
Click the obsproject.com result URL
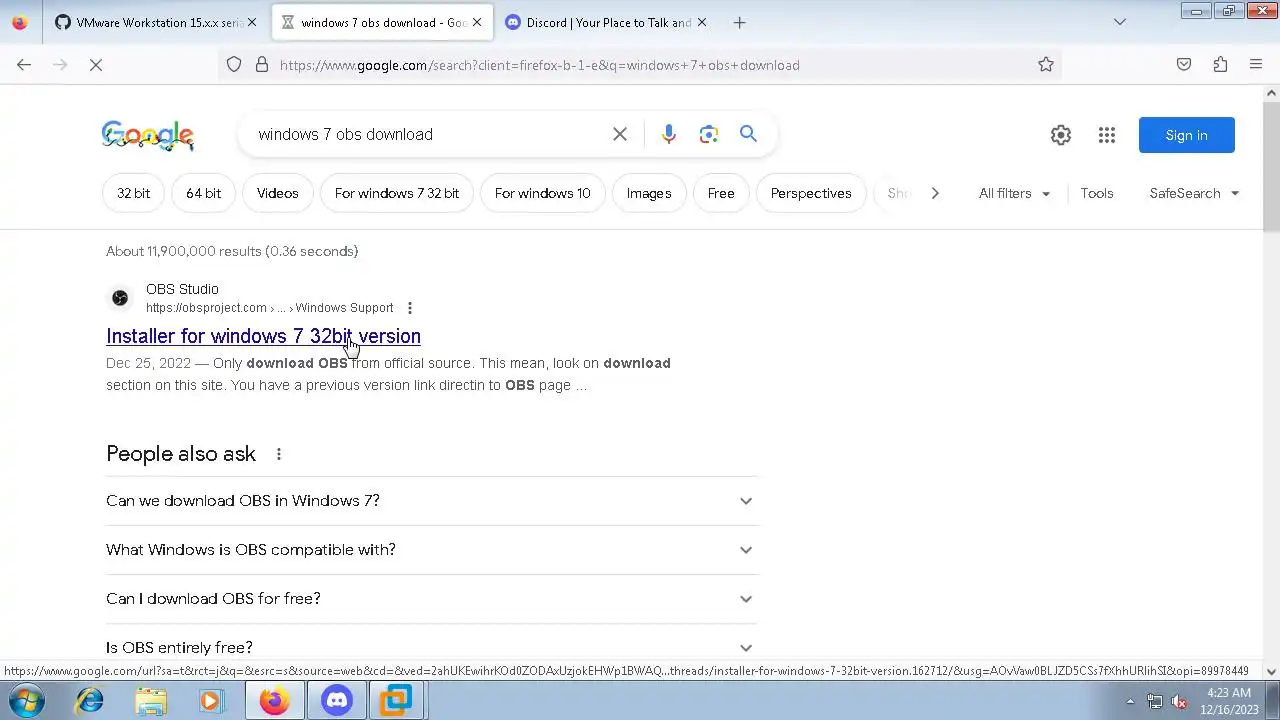(270, 308)
